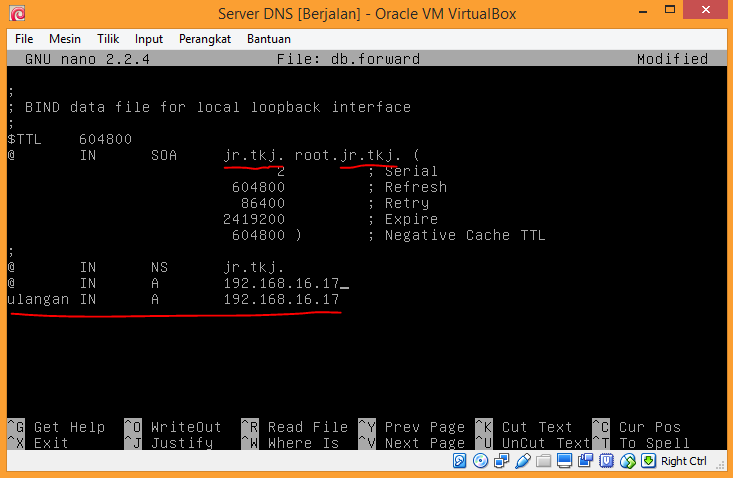733x478 pixels.
Task: Click the '; Serial' comment
Action: click(403, 171)
